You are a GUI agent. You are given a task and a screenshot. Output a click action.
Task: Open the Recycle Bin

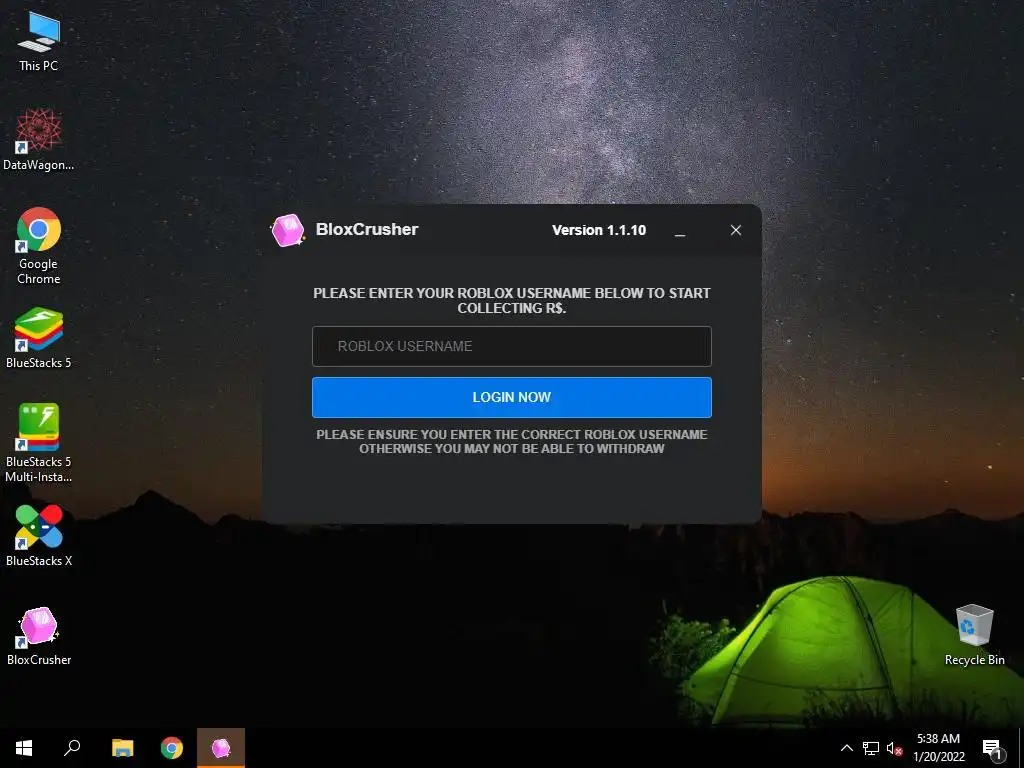(x=974, y=635)
